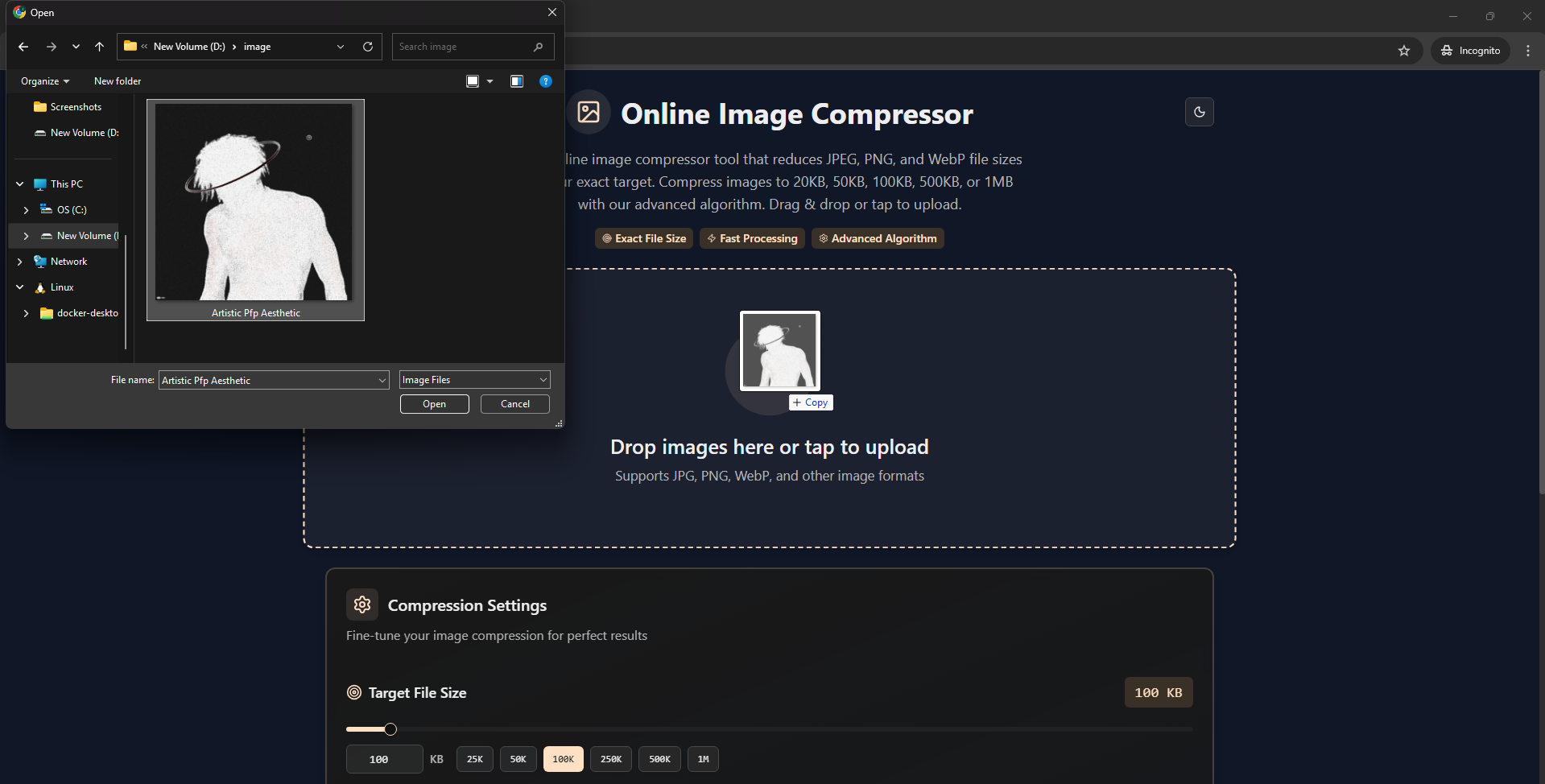Viewport: 1545px width, 784px height.
Task: Click the New folder menu item
Action: pyautogui.click(x=118, y=80)
